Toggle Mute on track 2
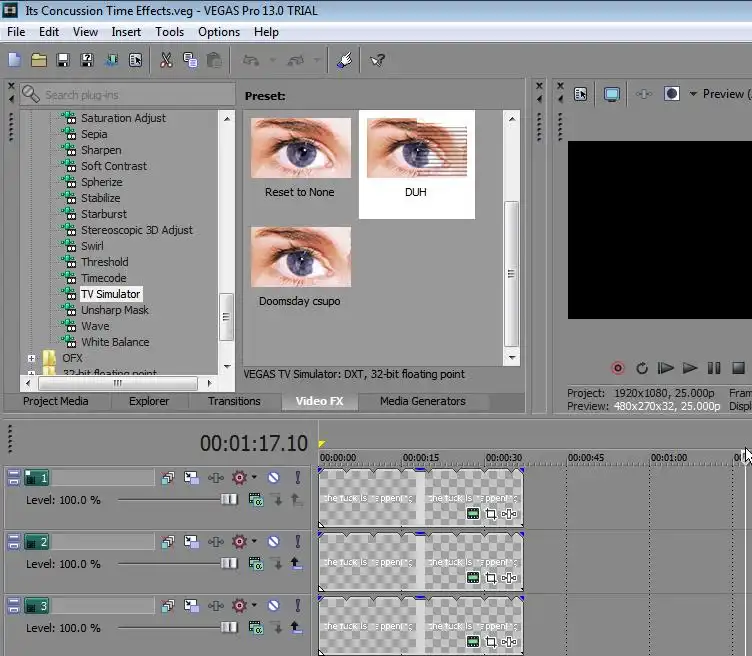This screenshot has width=752, height=656. tap(273, 542)
